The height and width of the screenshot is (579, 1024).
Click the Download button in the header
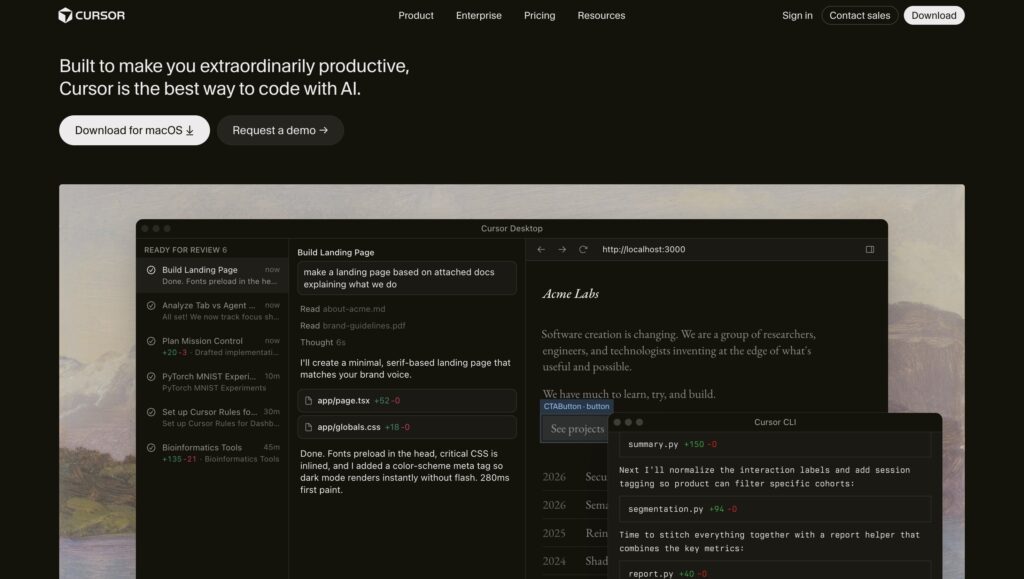934,15
